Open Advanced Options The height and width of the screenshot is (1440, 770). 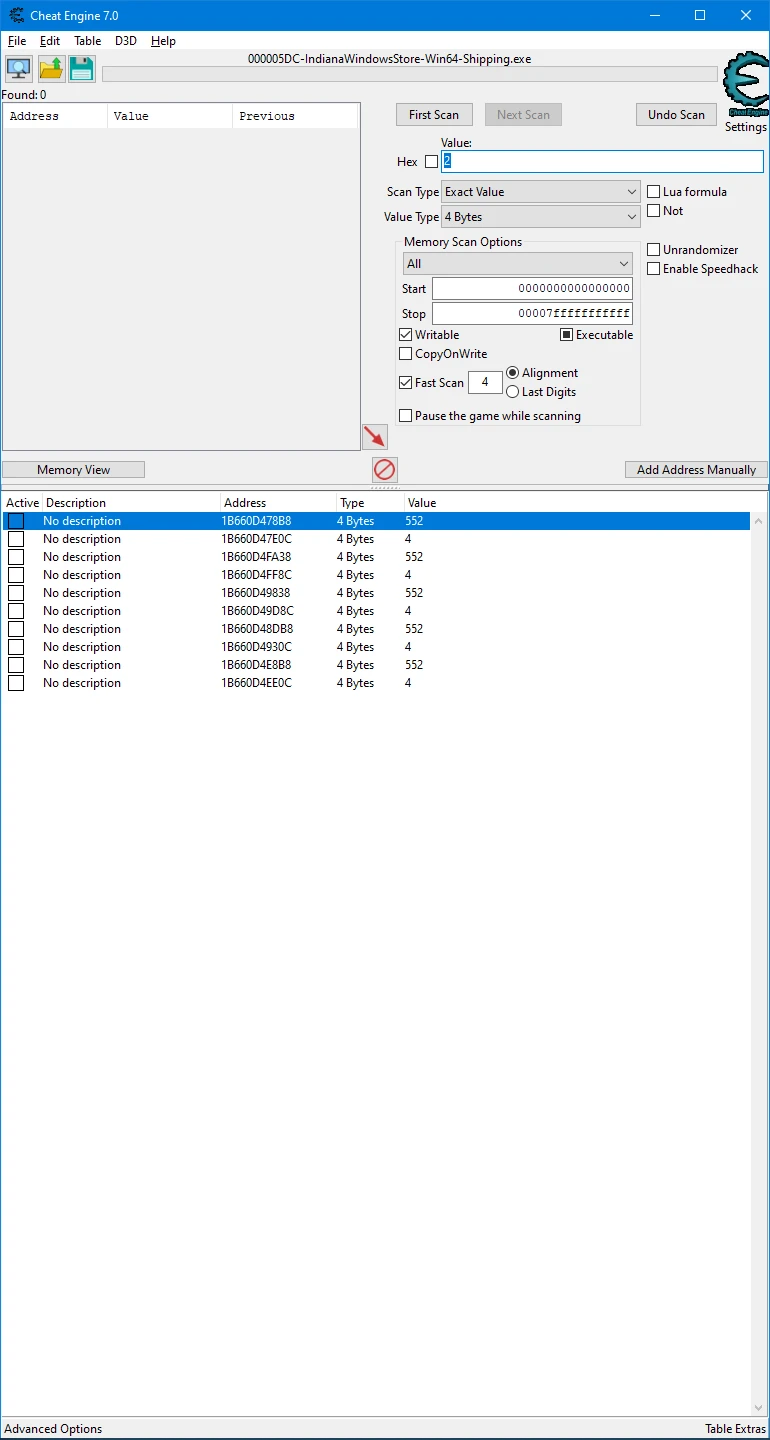point(53,1429)
